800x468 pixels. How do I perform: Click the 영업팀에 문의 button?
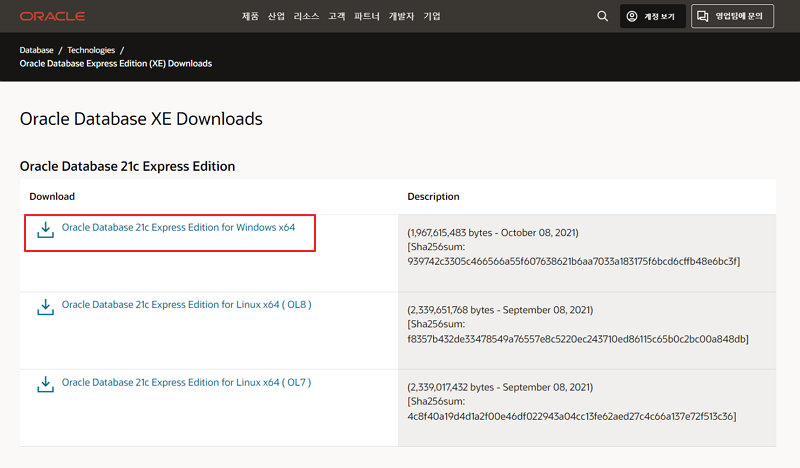732,16
